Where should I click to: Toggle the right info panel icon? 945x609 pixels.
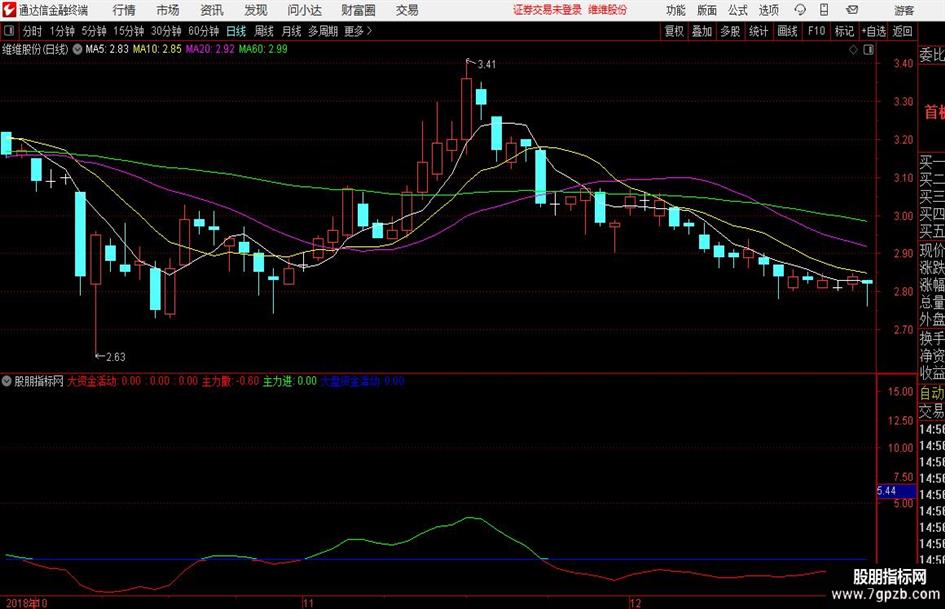click(868, 50)
